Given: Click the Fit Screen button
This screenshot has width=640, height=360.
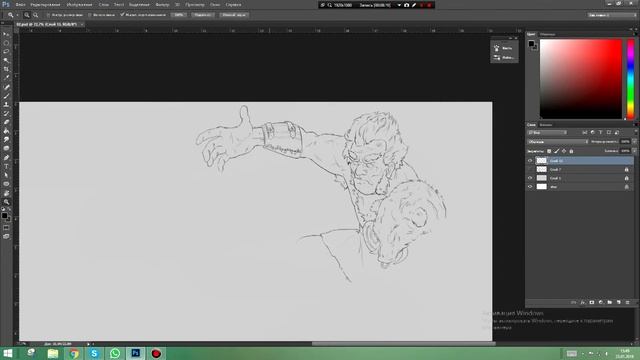Looking at the screenshot, I should pos(202,15).
